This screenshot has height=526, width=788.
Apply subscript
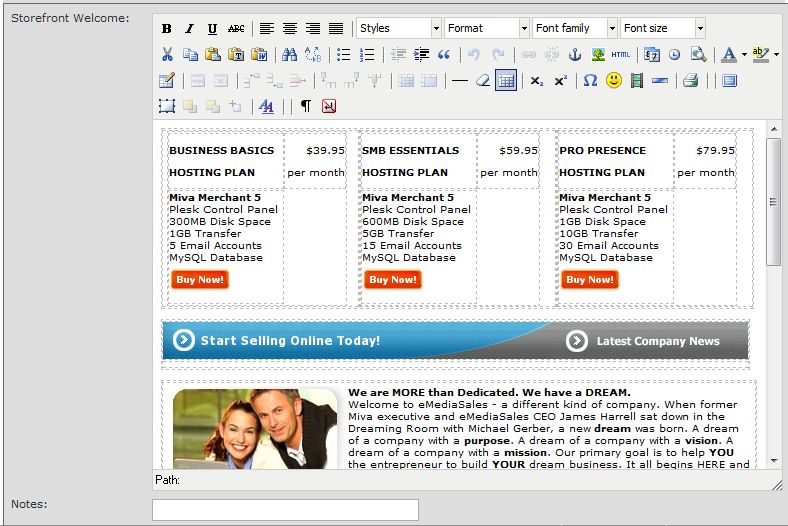[x=537, y=80]
